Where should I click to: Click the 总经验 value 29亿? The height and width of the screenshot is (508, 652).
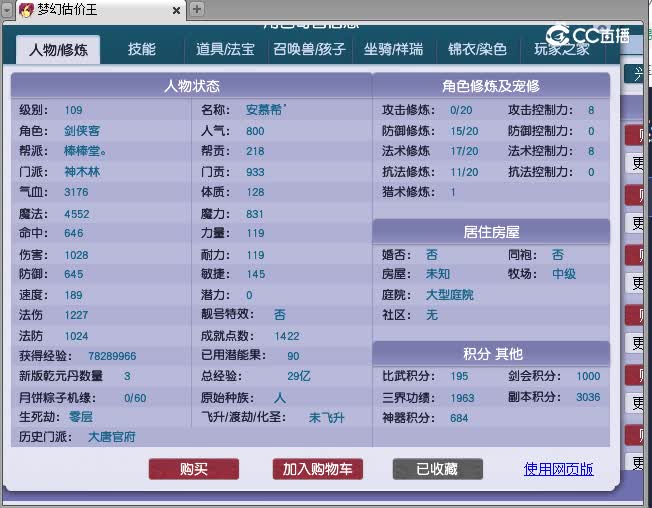[299, 376]
